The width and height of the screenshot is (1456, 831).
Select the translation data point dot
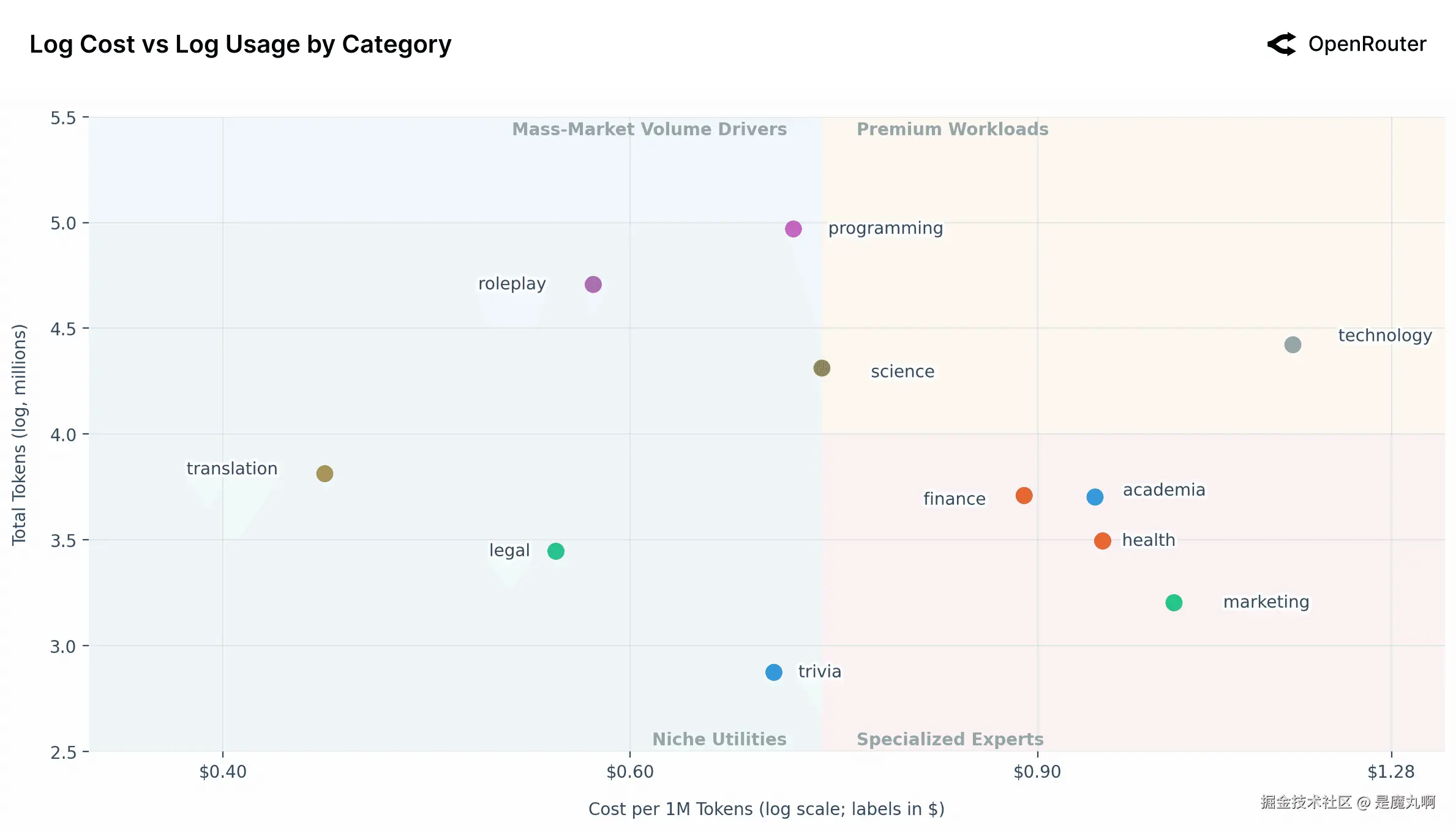click(325, 474)
